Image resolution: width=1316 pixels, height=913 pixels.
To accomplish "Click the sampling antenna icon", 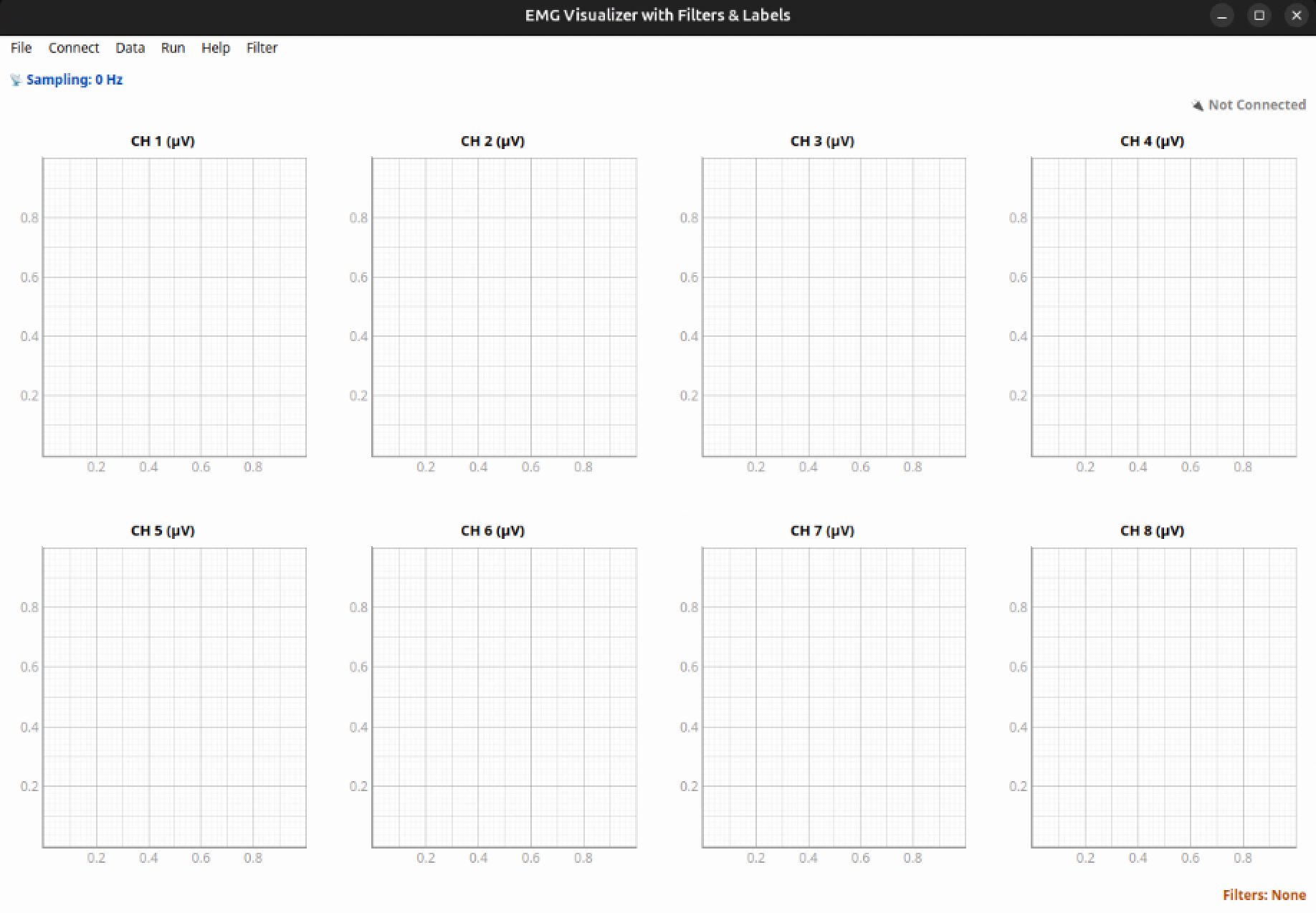I will click(16, 80).
